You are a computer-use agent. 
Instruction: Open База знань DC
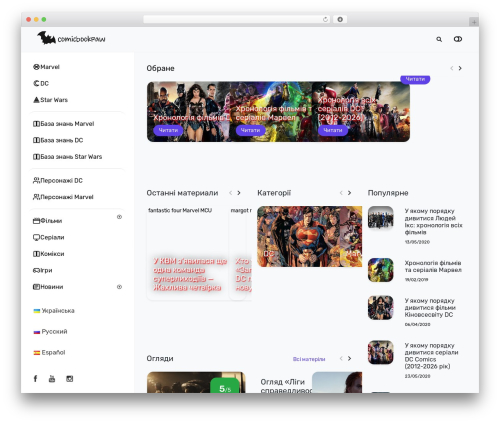61,140
